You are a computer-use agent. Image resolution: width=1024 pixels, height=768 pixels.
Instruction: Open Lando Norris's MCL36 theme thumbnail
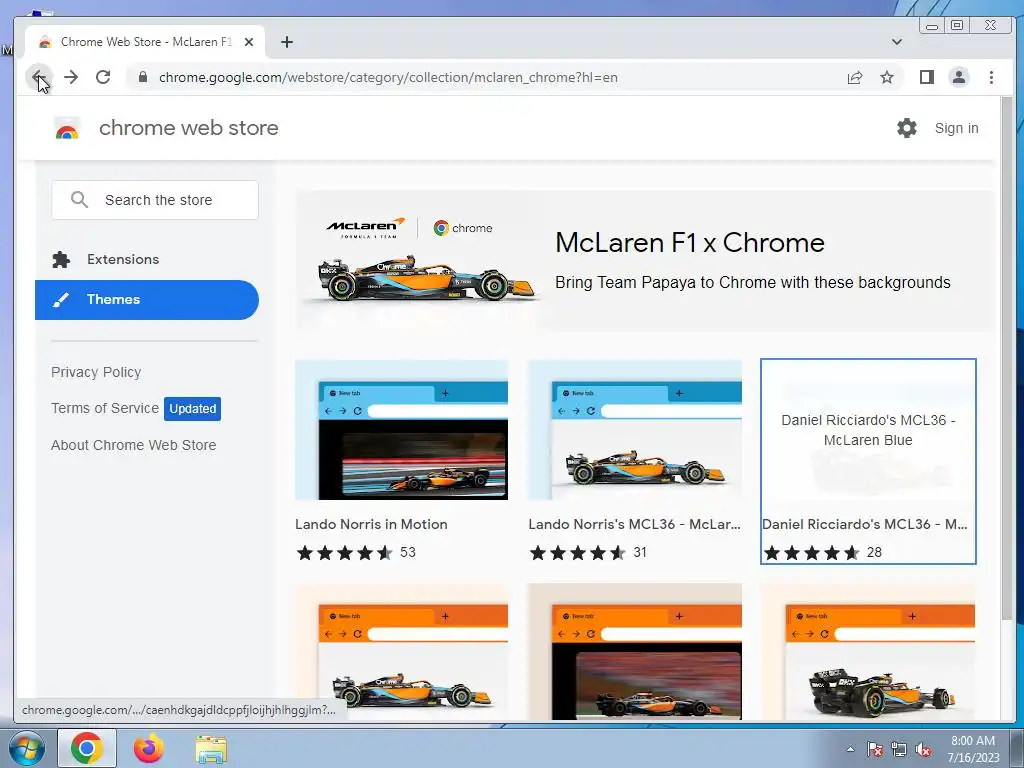coord(635,430)
